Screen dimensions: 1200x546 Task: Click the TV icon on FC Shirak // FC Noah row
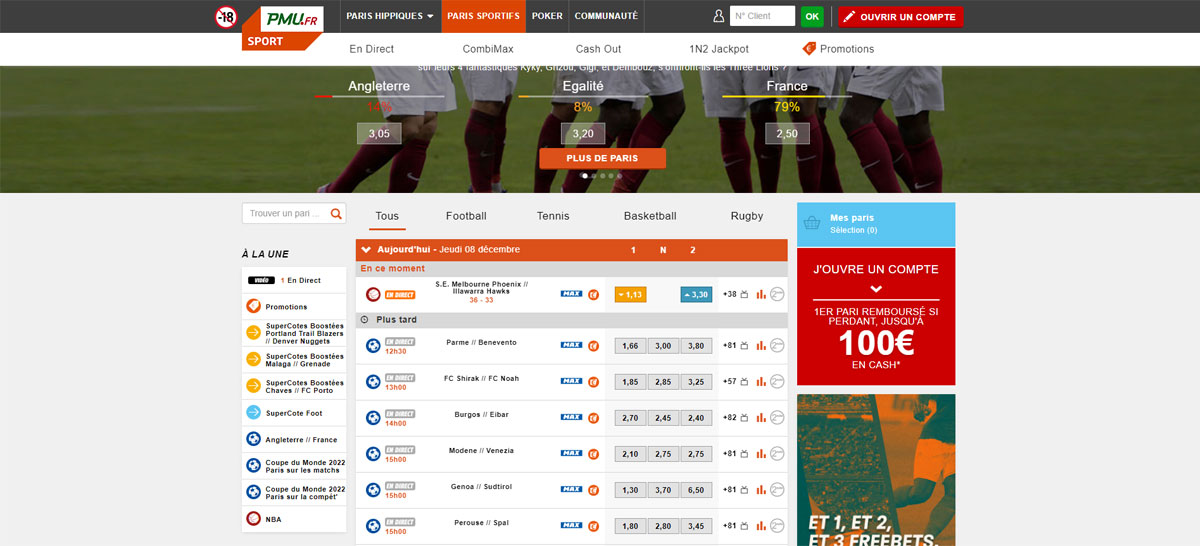click(744, 381)
